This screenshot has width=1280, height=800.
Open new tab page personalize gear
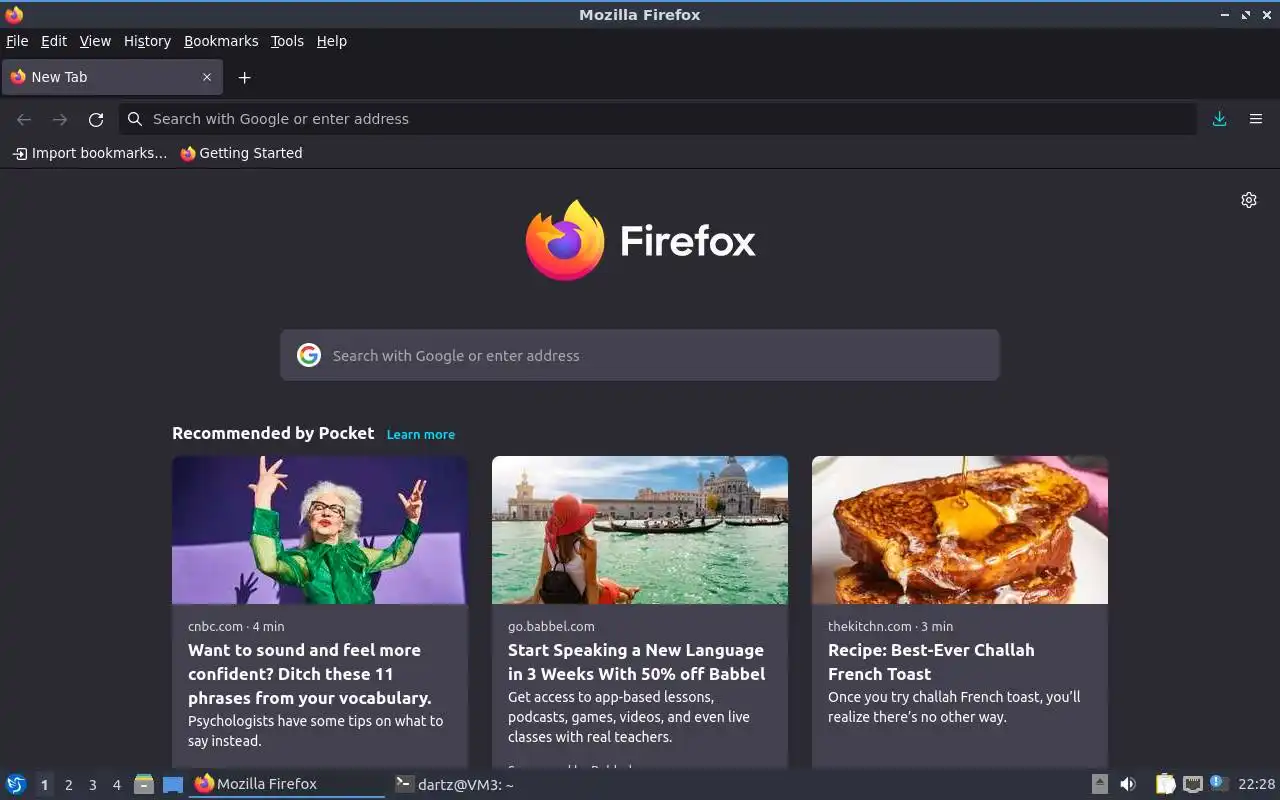pos(1249,200)
